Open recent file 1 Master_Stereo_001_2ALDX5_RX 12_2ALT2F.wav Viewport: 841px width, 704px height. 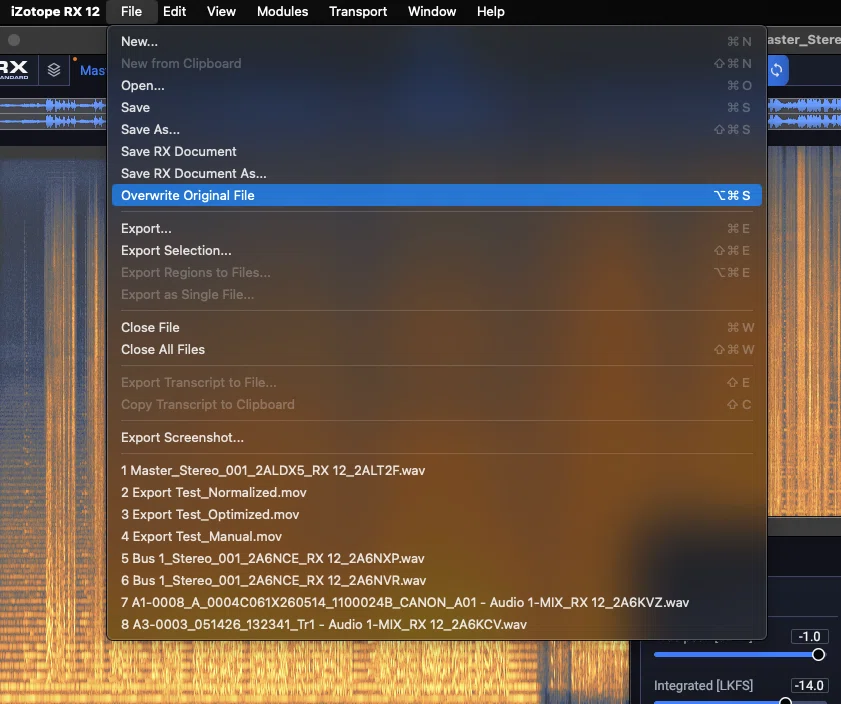click(437, 470)
